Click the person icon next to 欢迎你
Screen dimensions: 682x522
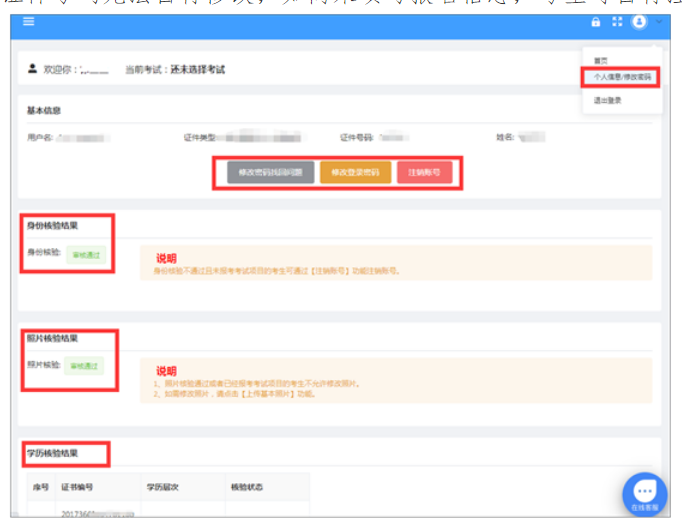[32, 69]
